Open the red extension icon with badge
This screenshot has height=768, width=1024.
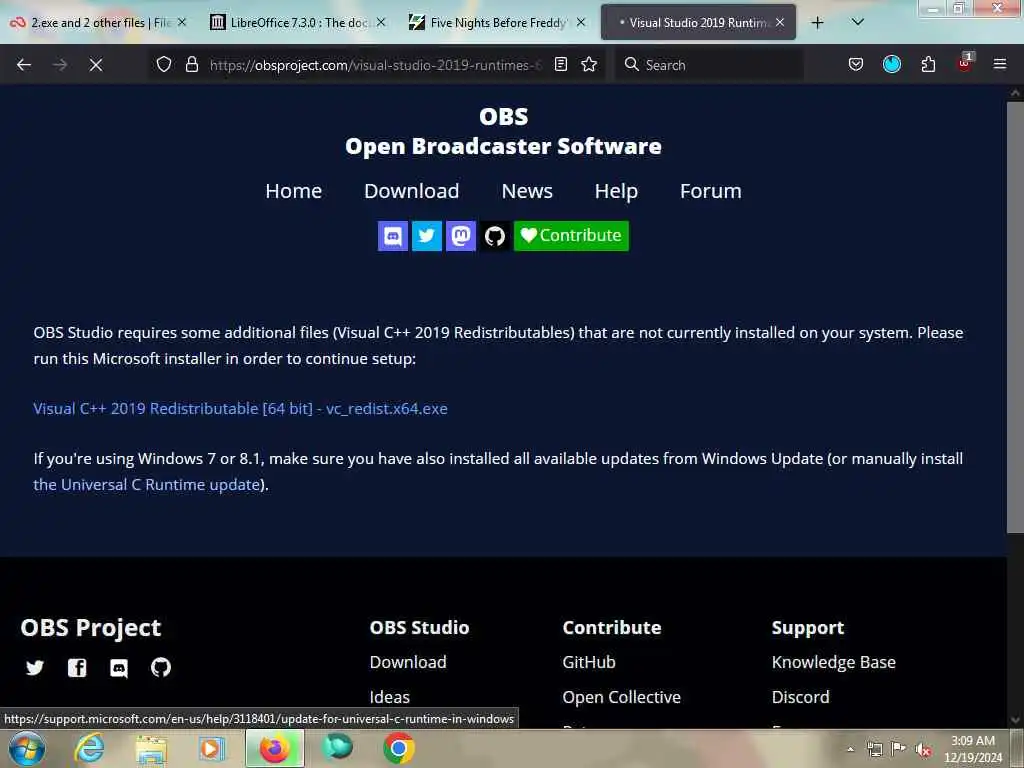[x=965, y=63]
